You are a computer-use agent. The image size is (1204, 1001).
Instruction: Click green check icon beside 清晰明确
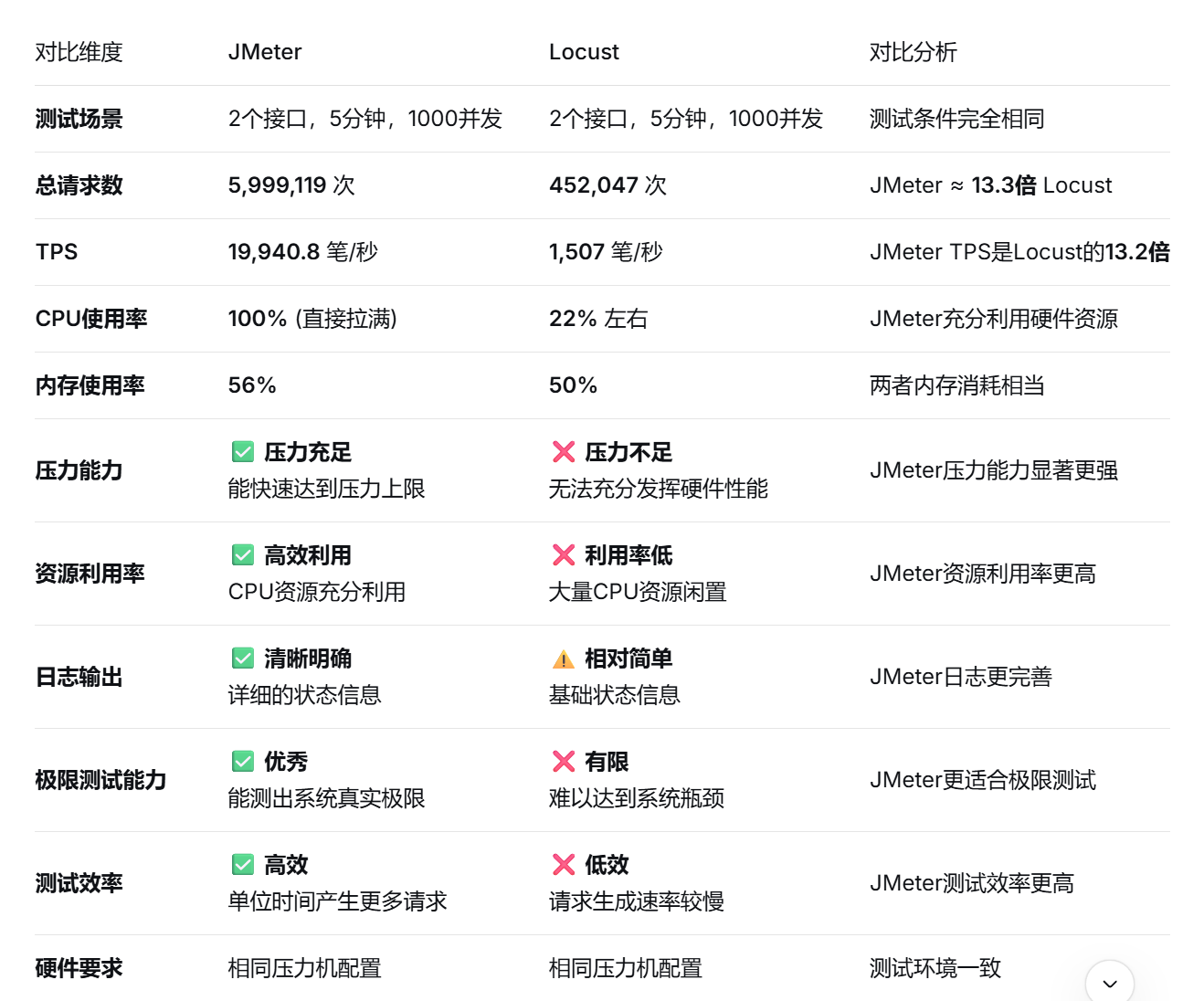tap(243, 659)
